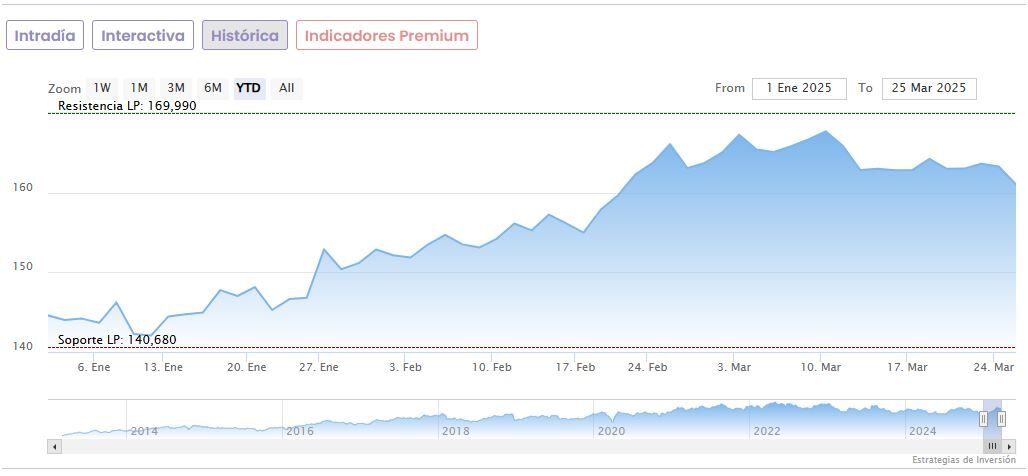Click the scrollbar left arrow
1028x476 pixels.
(54, 446)
